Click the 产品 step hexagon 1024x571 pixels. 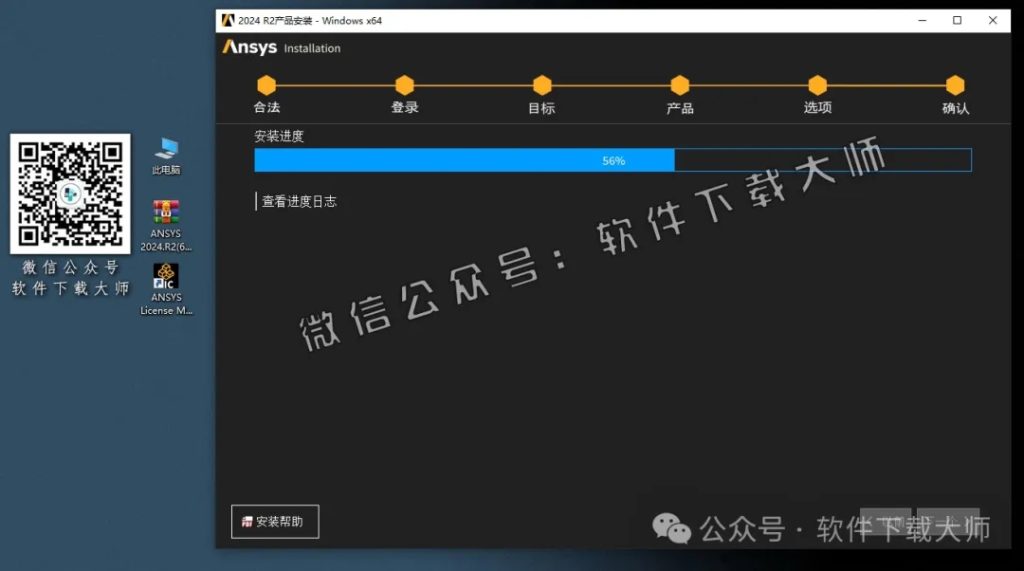(680, 85)
